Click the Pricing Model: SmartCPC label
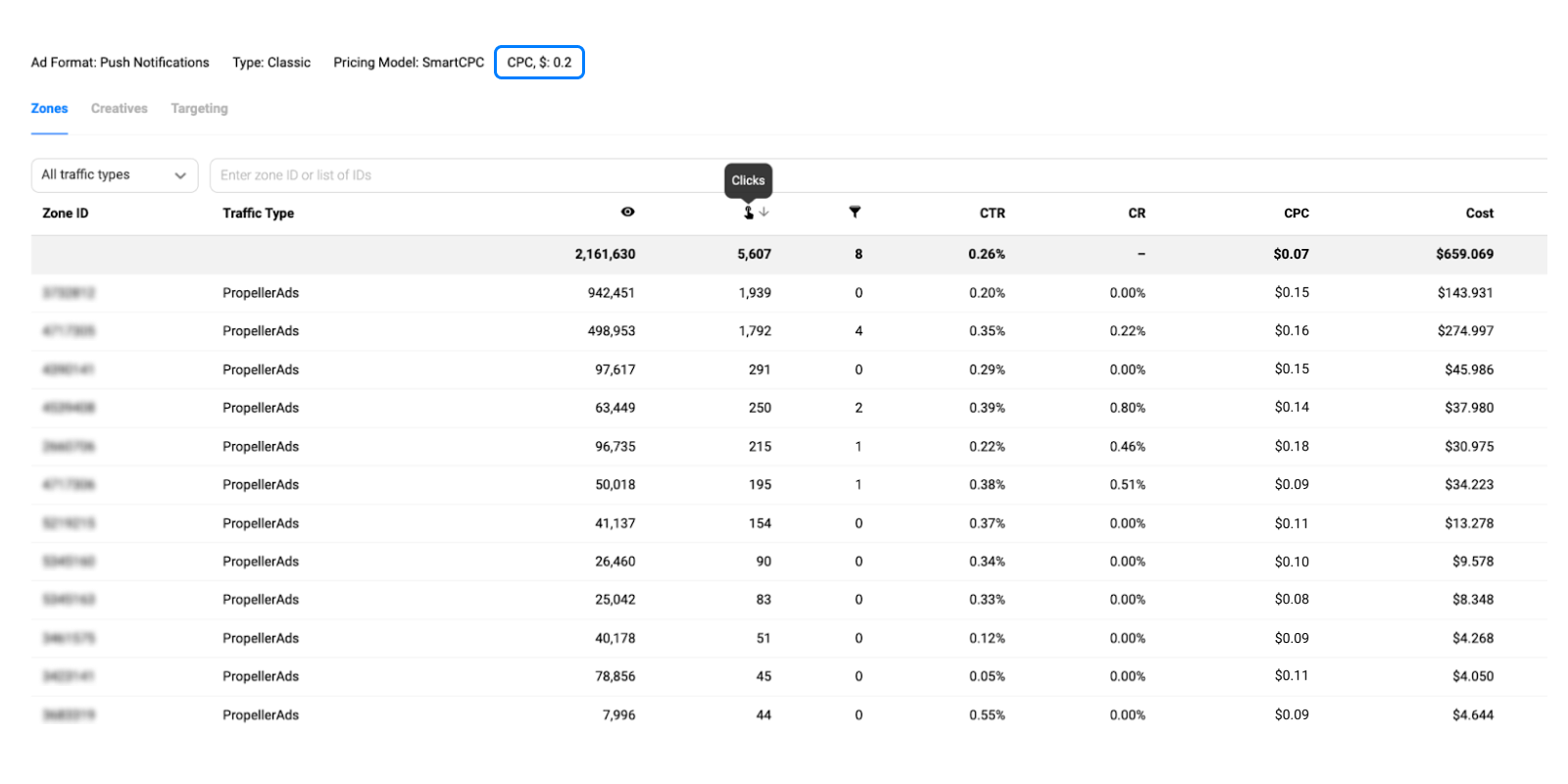Image resolution: width=1568 pixels, height=784 pixels. click(x=409, y=63)
